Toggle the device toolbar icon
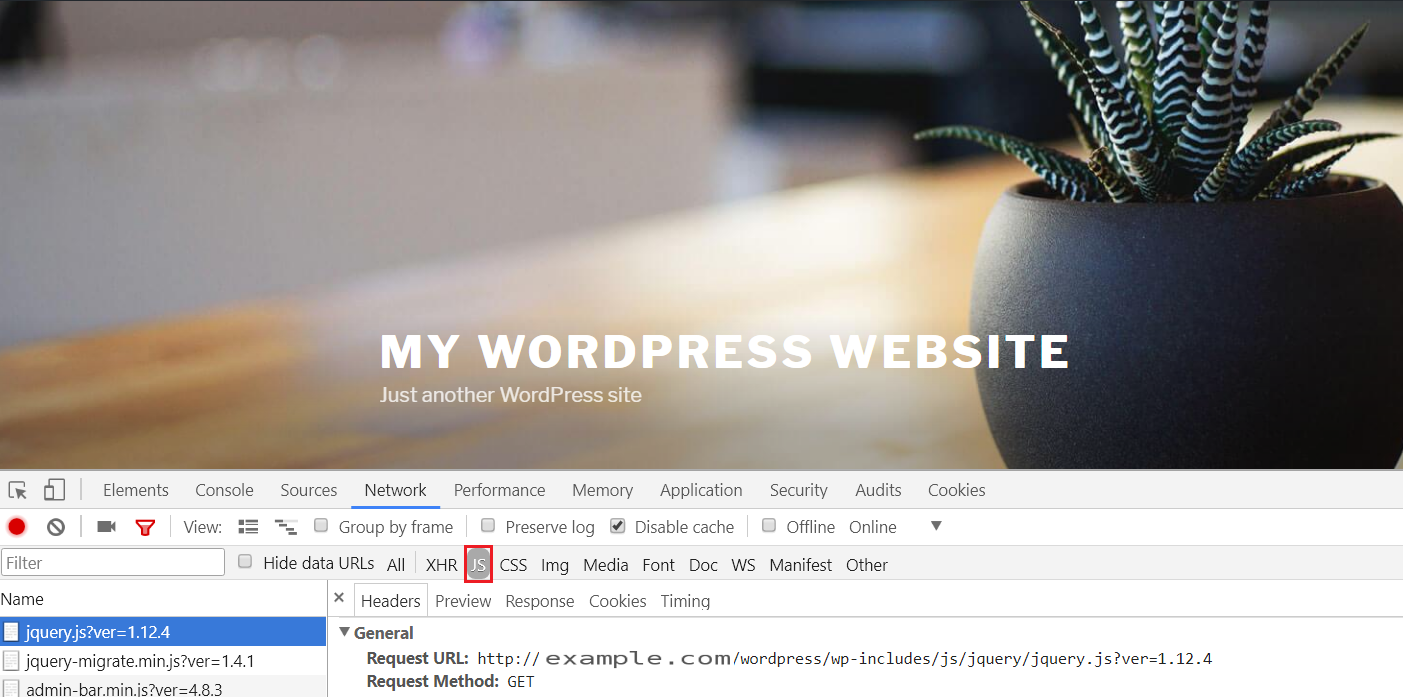Image resolution: width=1404 pixels, height=697 pixels. pyautogui.click(x=54, y=490)
